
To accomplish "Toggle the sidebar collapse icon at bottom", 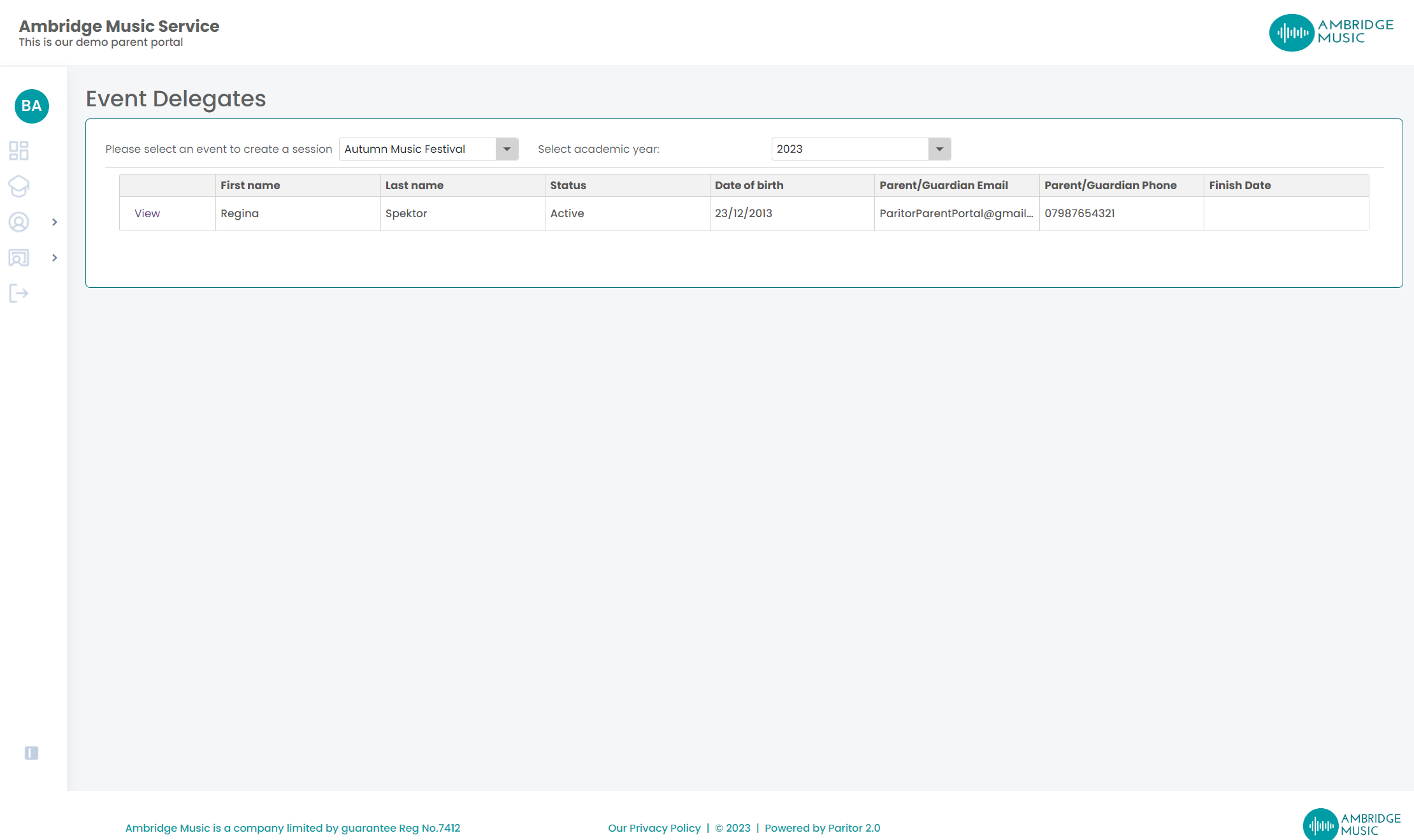I will click(31, 753).
